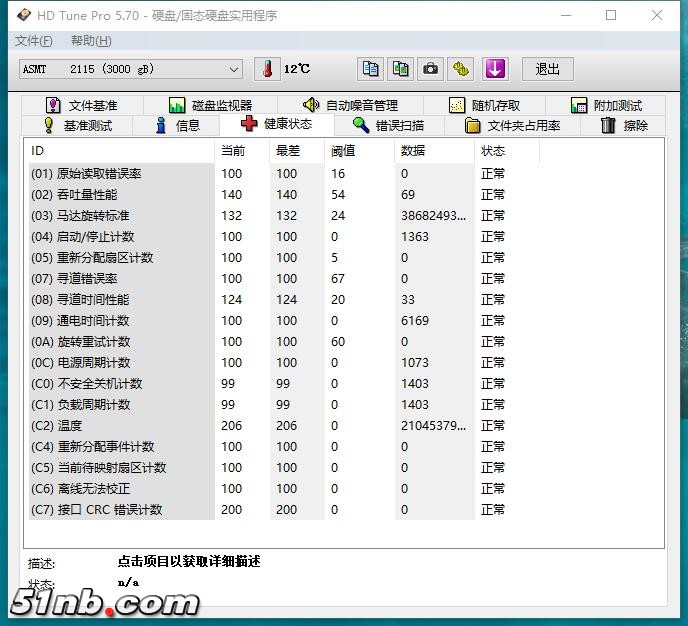Click the purple download arrow icon
The image size is (688, 626).
495,69
